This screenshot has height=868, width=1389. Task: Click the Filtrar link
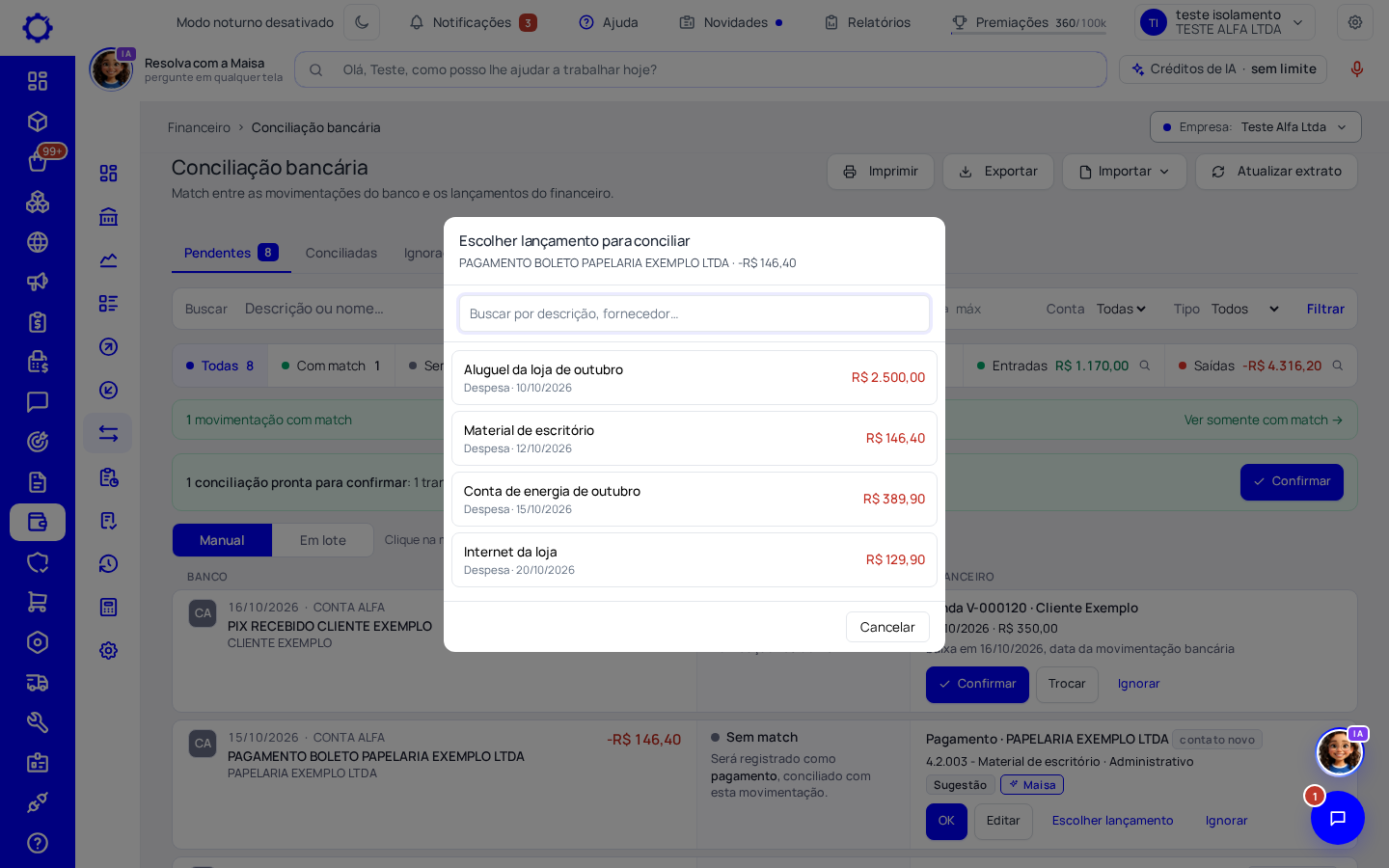(1325, 309)
